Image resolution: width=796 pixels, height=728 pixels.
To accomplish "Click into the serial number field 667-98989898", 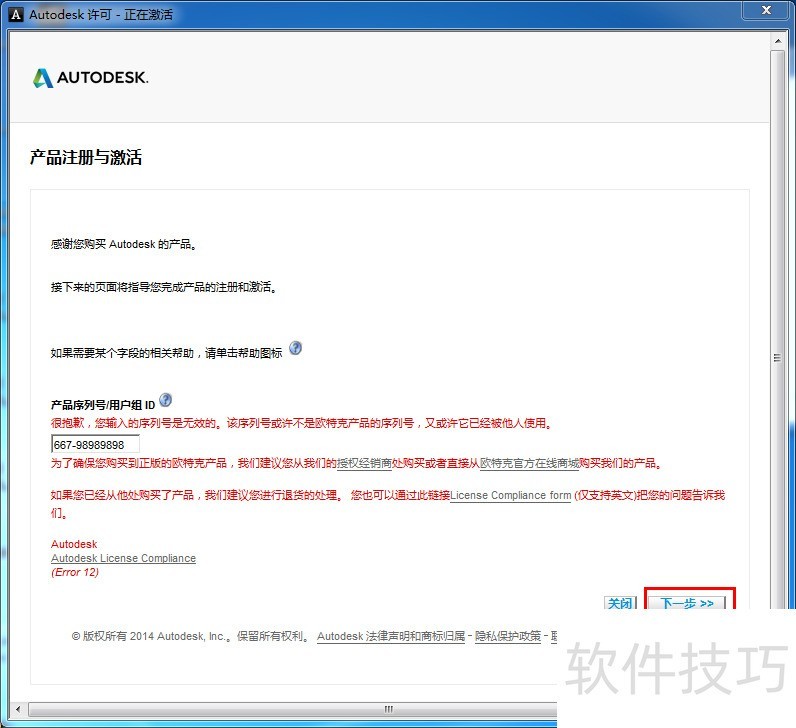I will coord(95,444).
